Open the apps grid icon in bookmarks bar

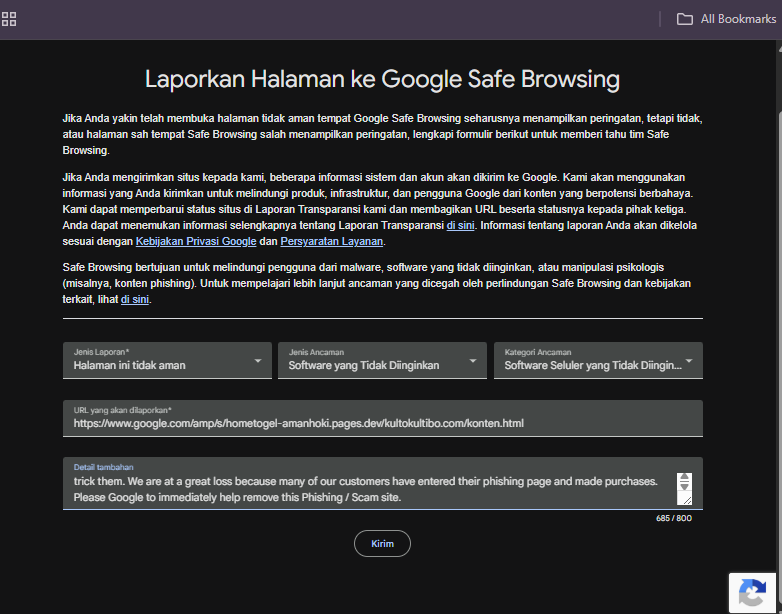pyautogui.click(x=8, y=19)
